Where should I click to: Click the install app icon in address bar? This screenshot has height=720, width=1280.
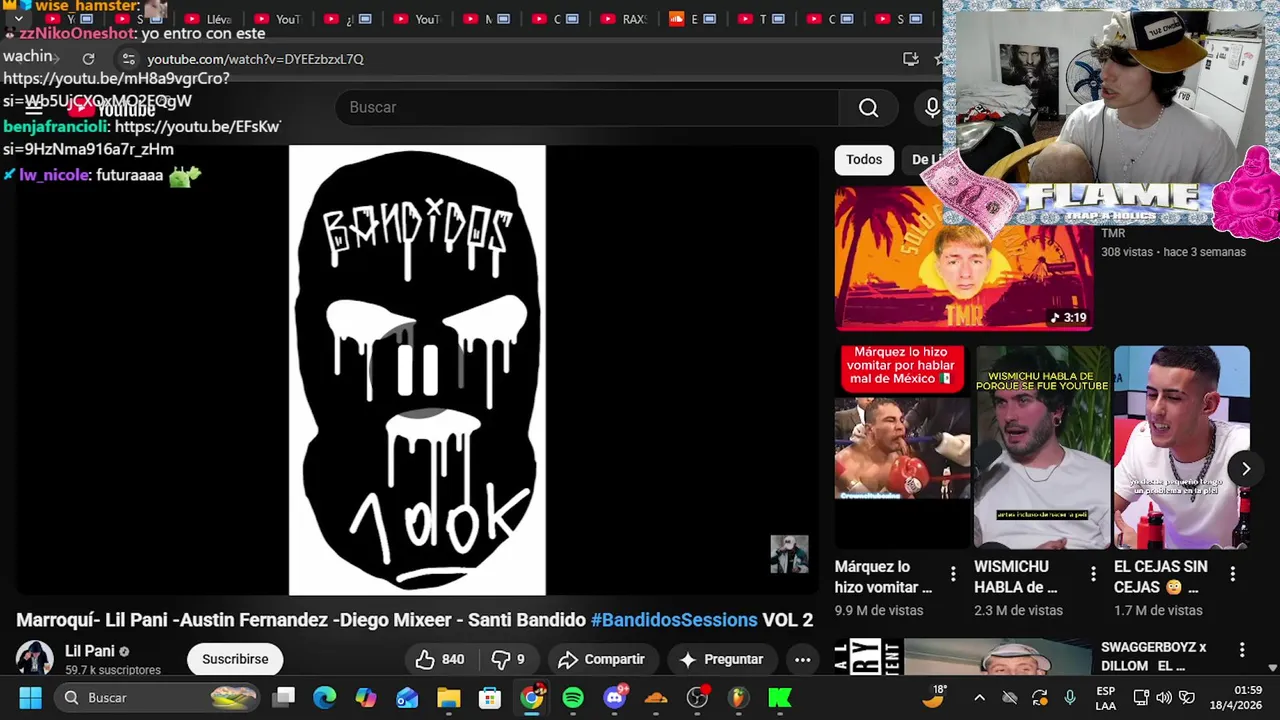pos(910,59)
